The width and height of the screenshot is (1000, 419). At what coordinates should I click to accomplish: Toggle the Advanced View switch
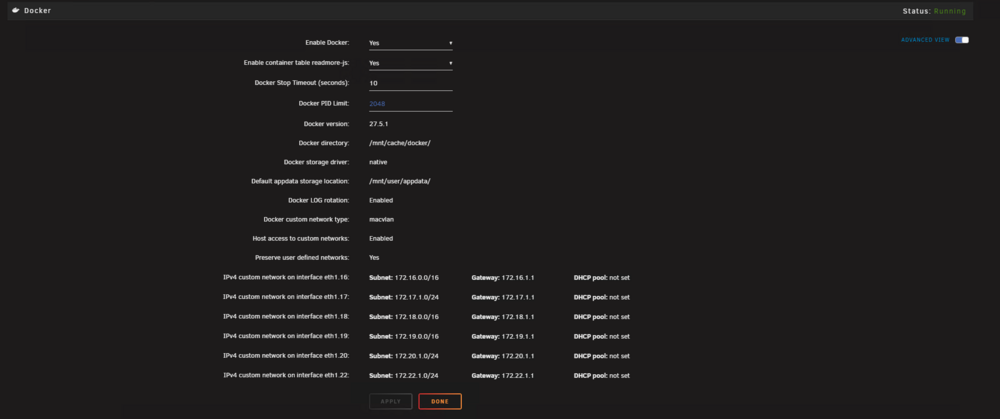(x=962, y=40)
